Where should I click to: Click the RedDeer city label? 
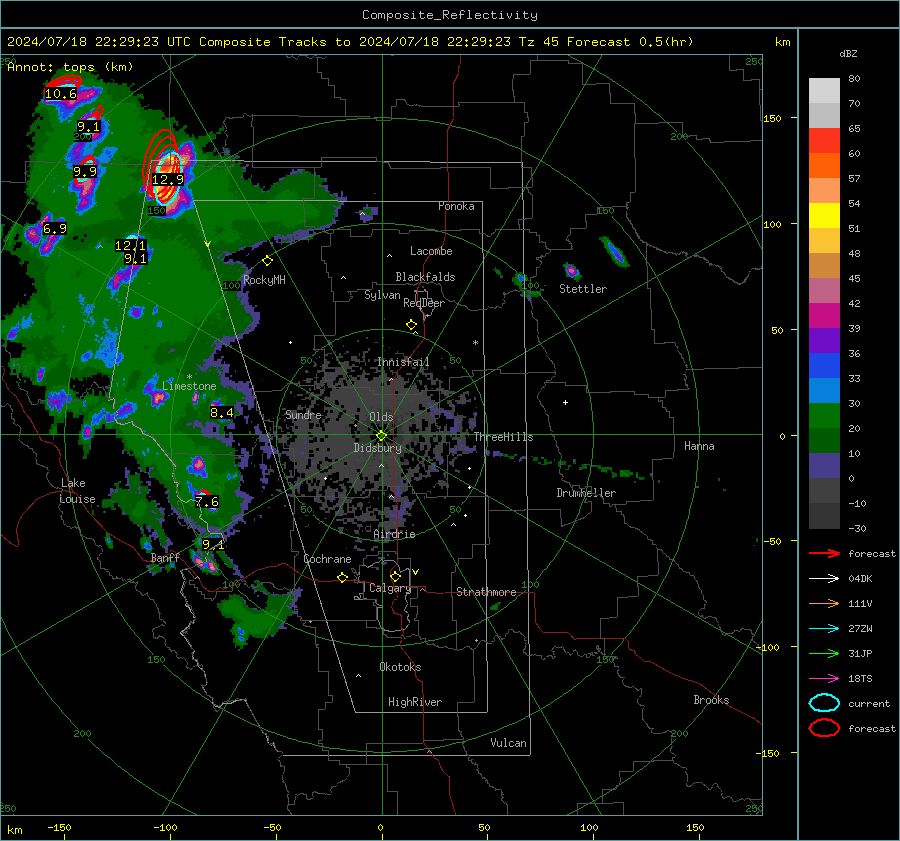[x=424, y=303]
